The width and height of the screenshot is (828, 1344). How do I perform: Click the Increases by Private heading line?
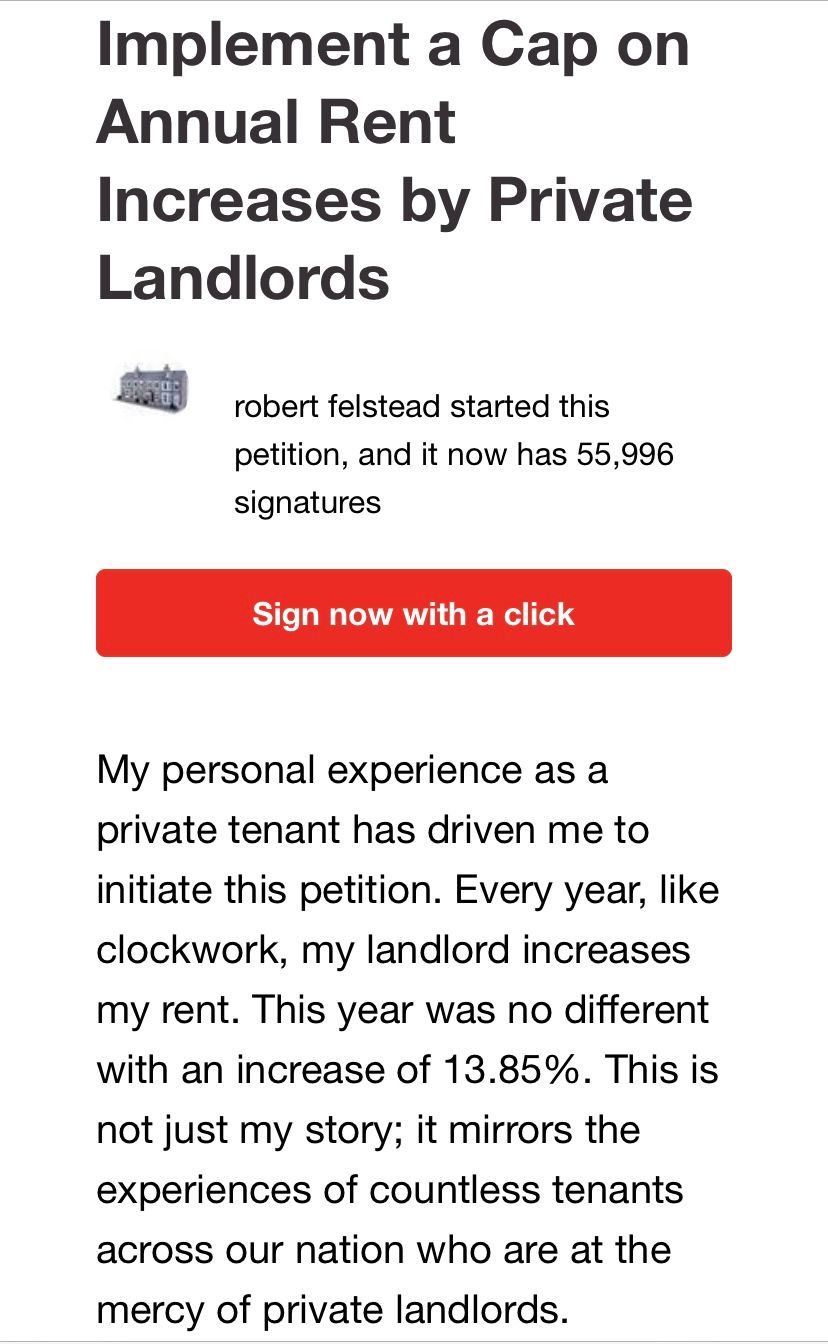tap(394, 199)
